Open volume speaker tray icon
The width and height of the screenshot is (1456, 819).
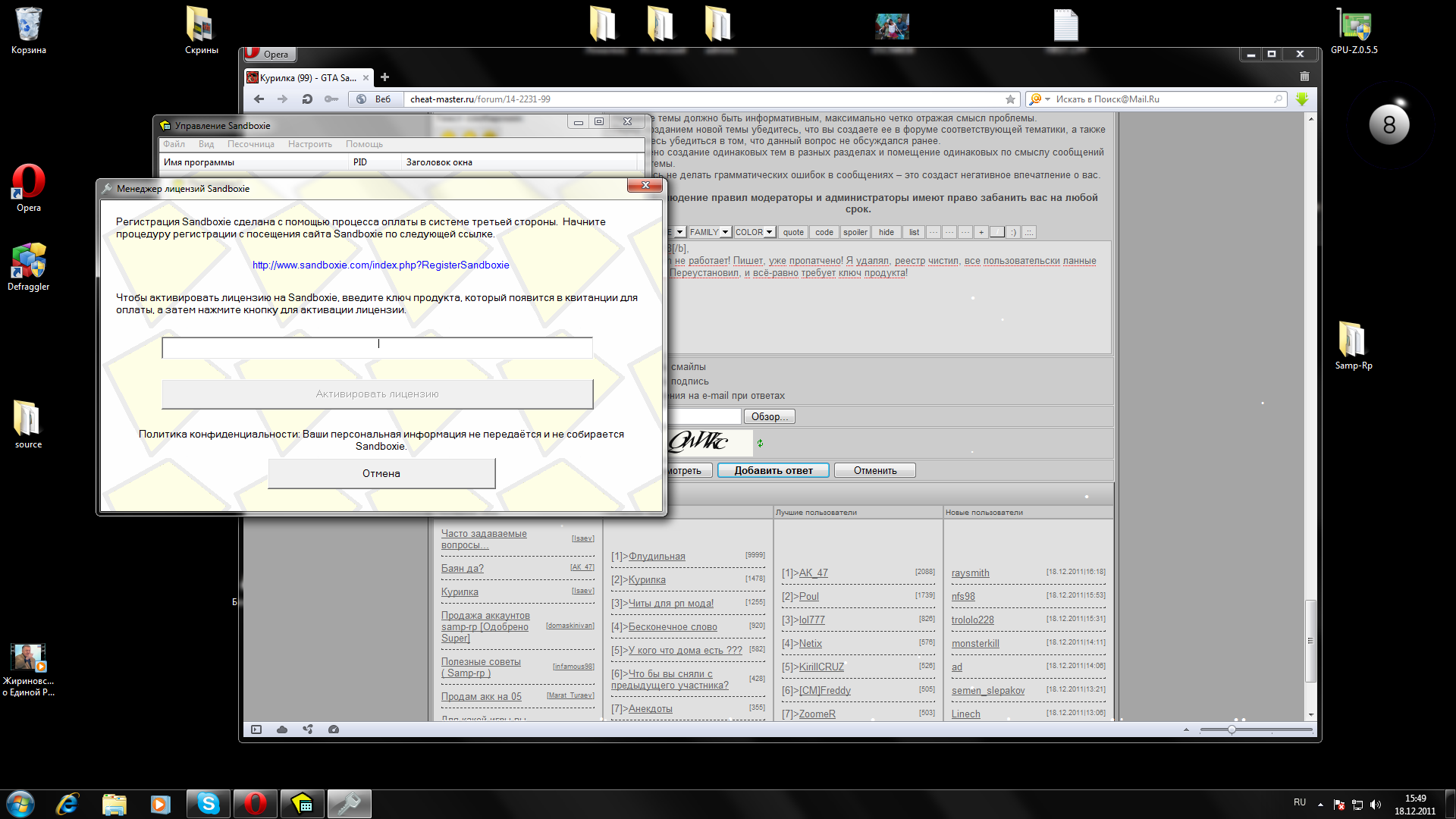(1376, 805)
